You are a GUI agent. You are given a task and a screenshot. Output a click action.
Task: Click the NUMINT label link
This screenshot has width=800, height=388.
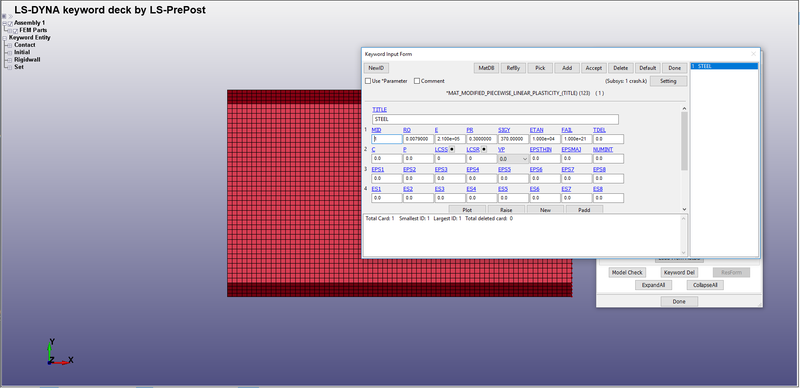coord(603,150)
